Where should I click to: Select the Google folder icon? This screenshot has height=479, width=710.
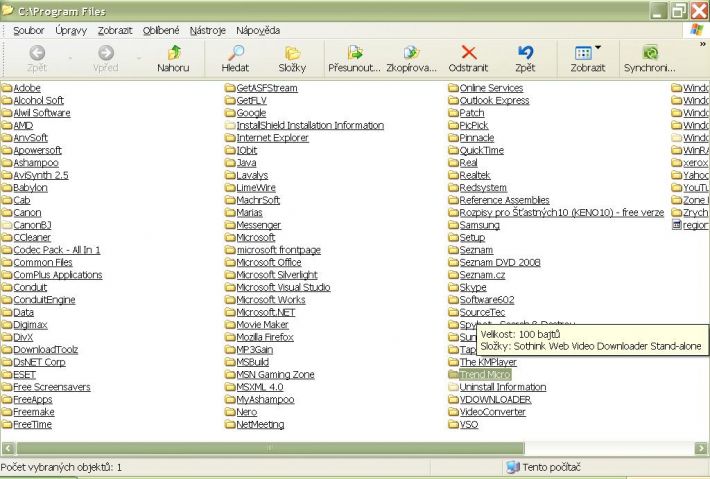230,113
